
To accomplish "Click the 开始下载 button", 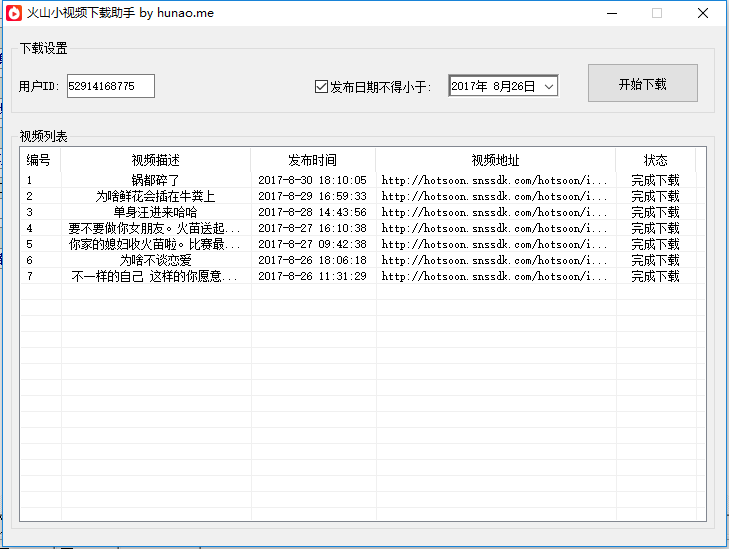I will (x=643, y=83).
